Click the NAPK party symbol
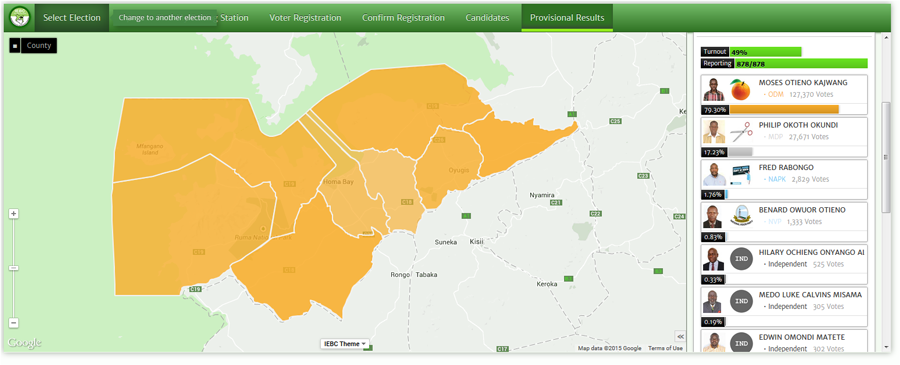 coord(740,174)
